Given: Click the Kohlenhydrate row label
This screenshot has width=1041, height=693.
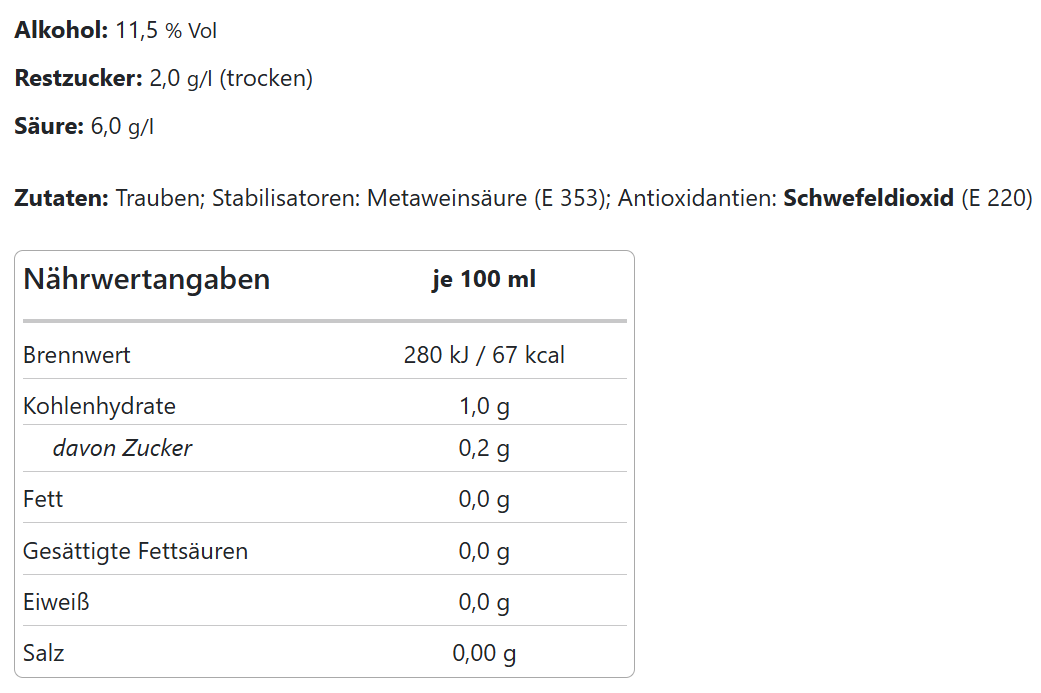Looking at the screenshot, I should (x=99, y=406).
